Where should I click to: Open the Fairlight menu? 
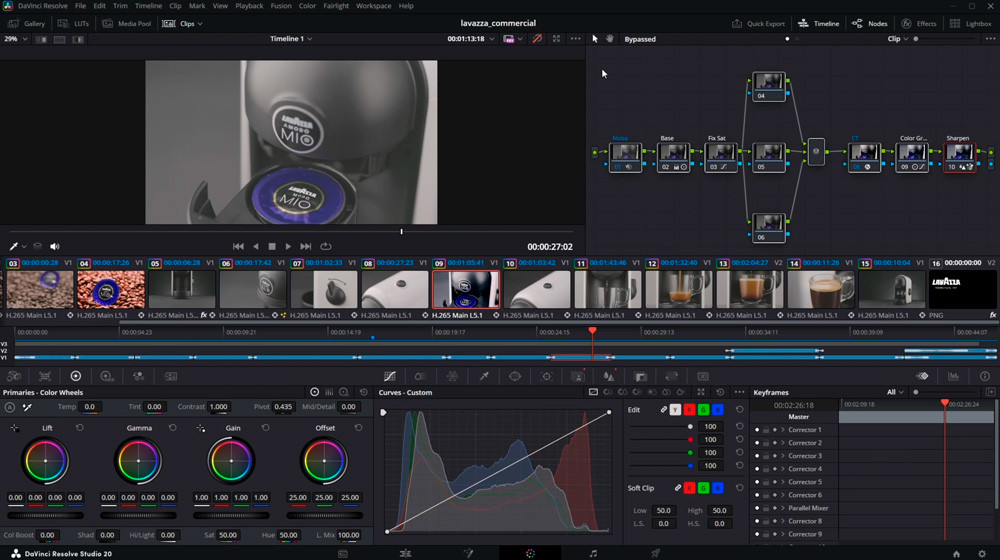(x=336, y=6)
